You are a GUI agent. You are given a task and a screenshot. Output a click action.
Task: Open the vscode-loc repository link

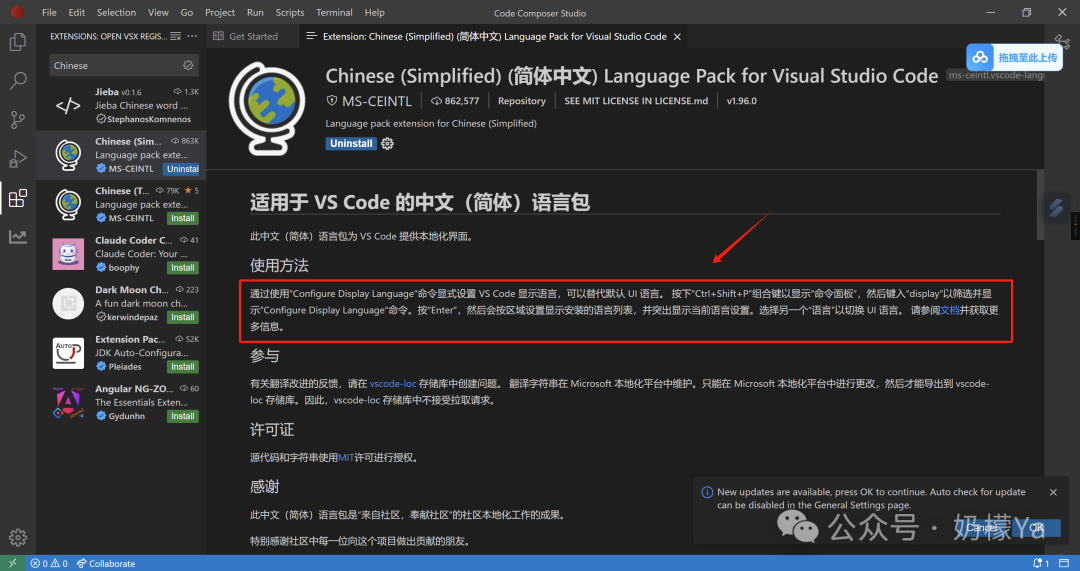[x=393, y=384]
